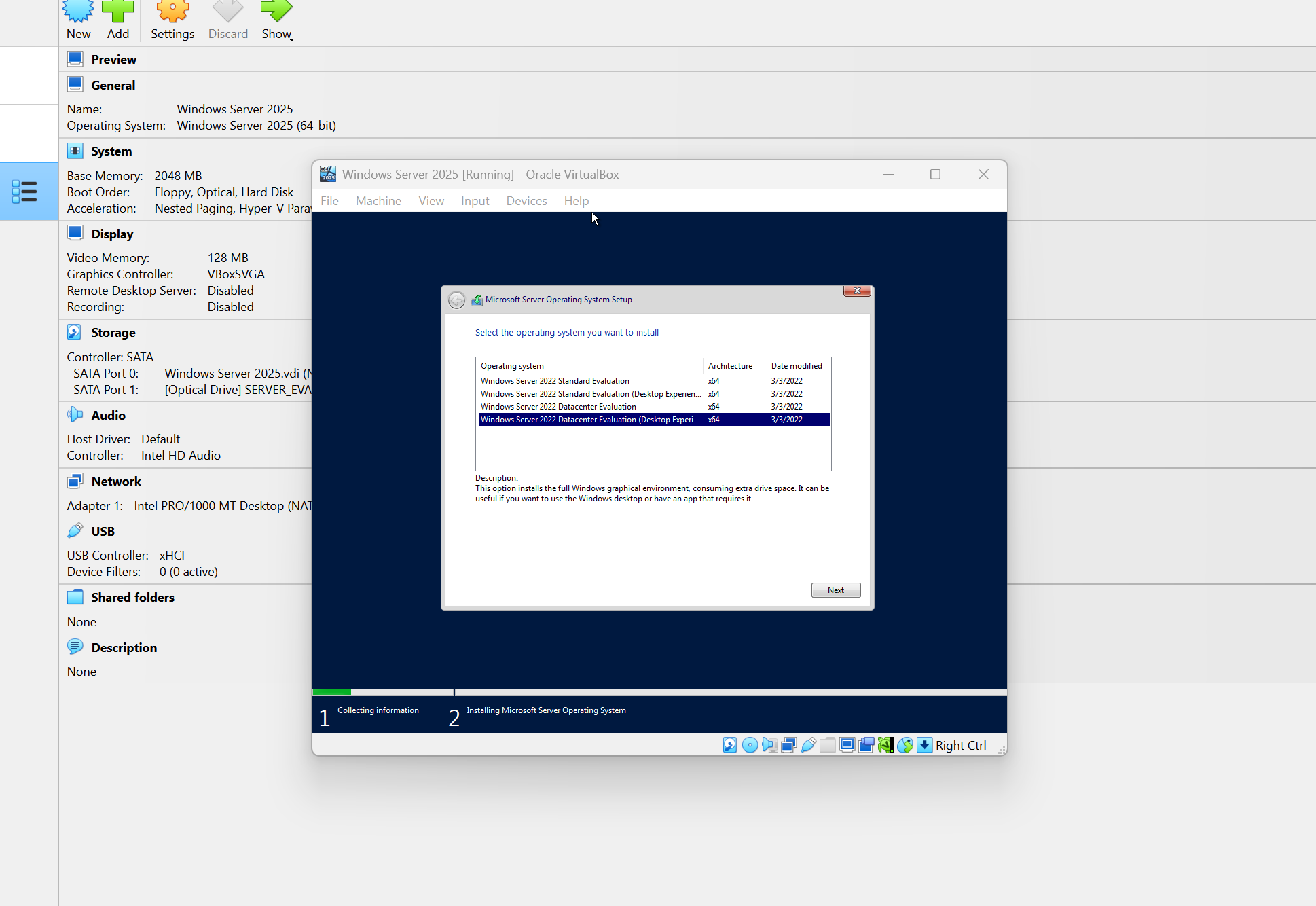Click the Architecture column header

[735, 366]
